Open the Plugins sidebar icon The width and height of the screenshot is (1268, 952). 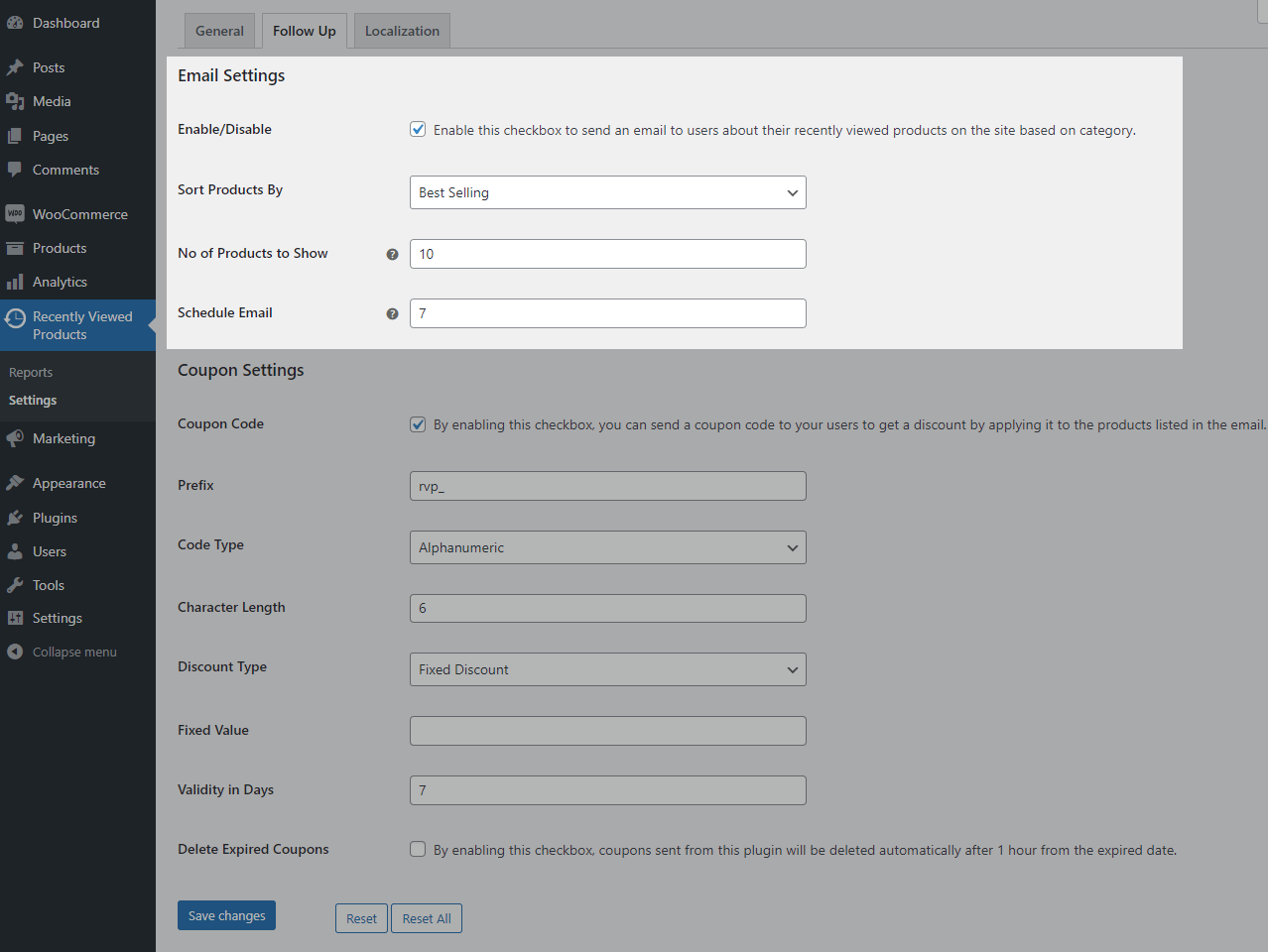tap(56, 517)
